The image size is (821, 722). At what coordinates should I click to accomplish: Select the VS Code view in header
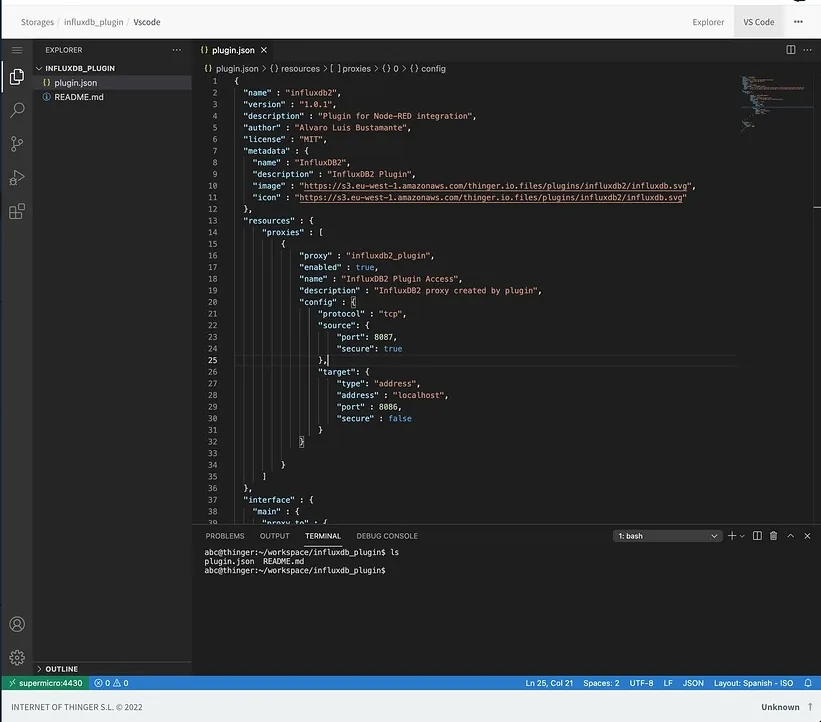(x=759, y=22)
